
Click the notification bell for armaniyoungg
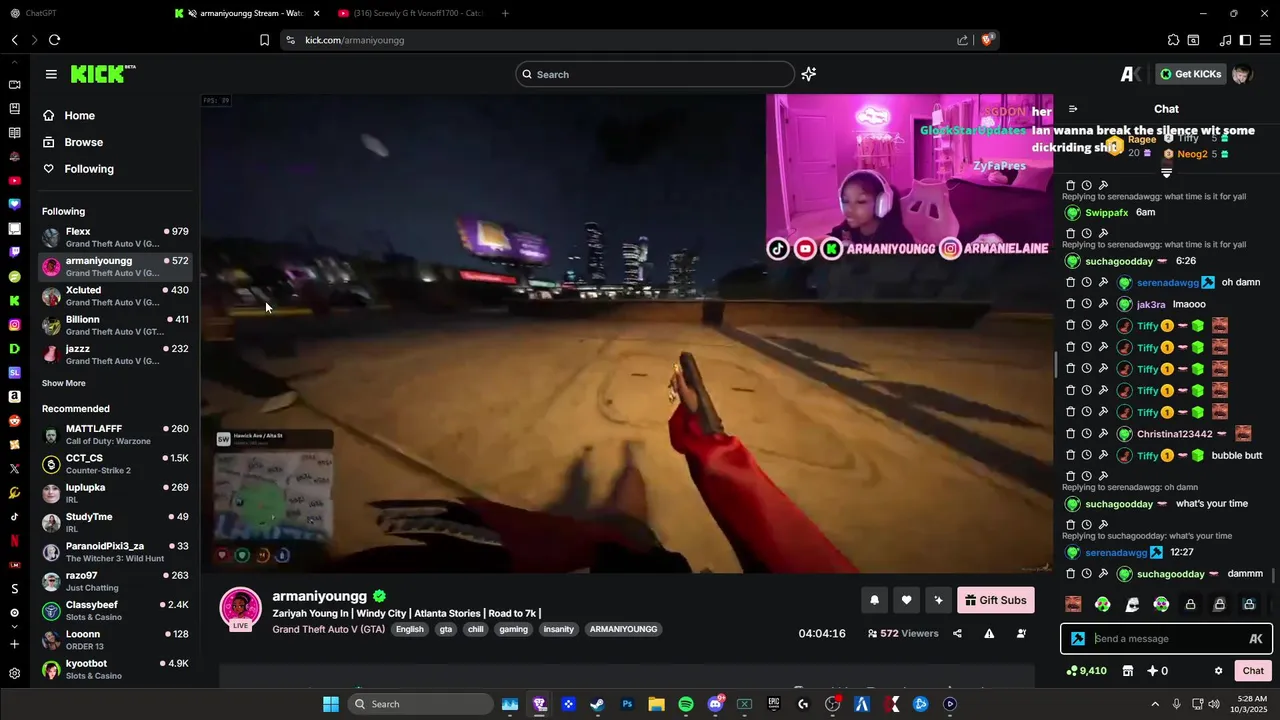click(874, 600)
